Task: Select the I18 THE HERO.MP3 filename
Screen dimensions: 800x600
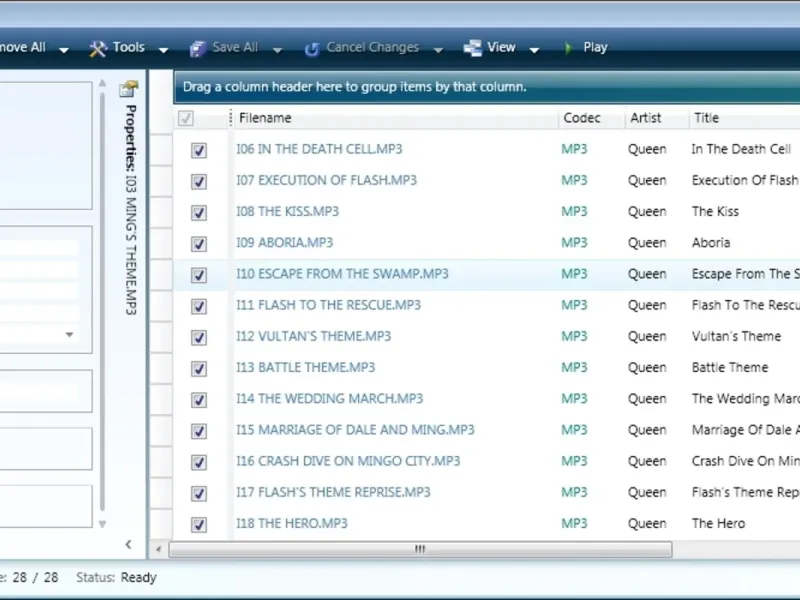Action: tap(291, 523)
